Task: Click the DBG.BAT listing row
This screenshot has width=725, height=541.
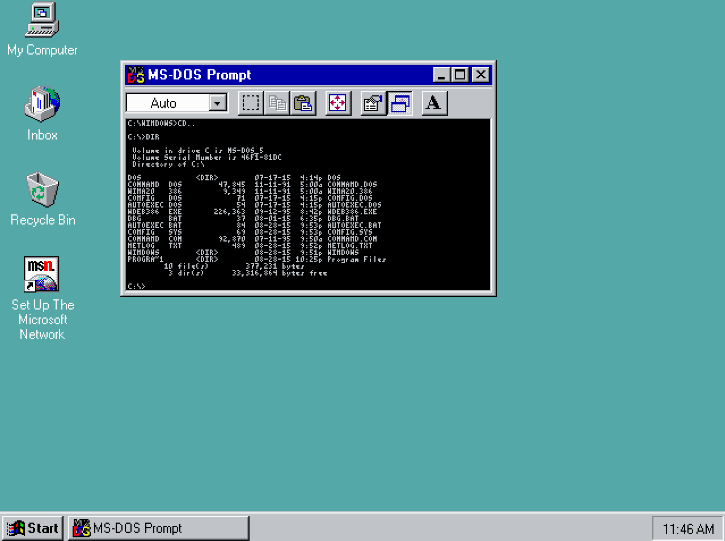Action: pos(243,218)
